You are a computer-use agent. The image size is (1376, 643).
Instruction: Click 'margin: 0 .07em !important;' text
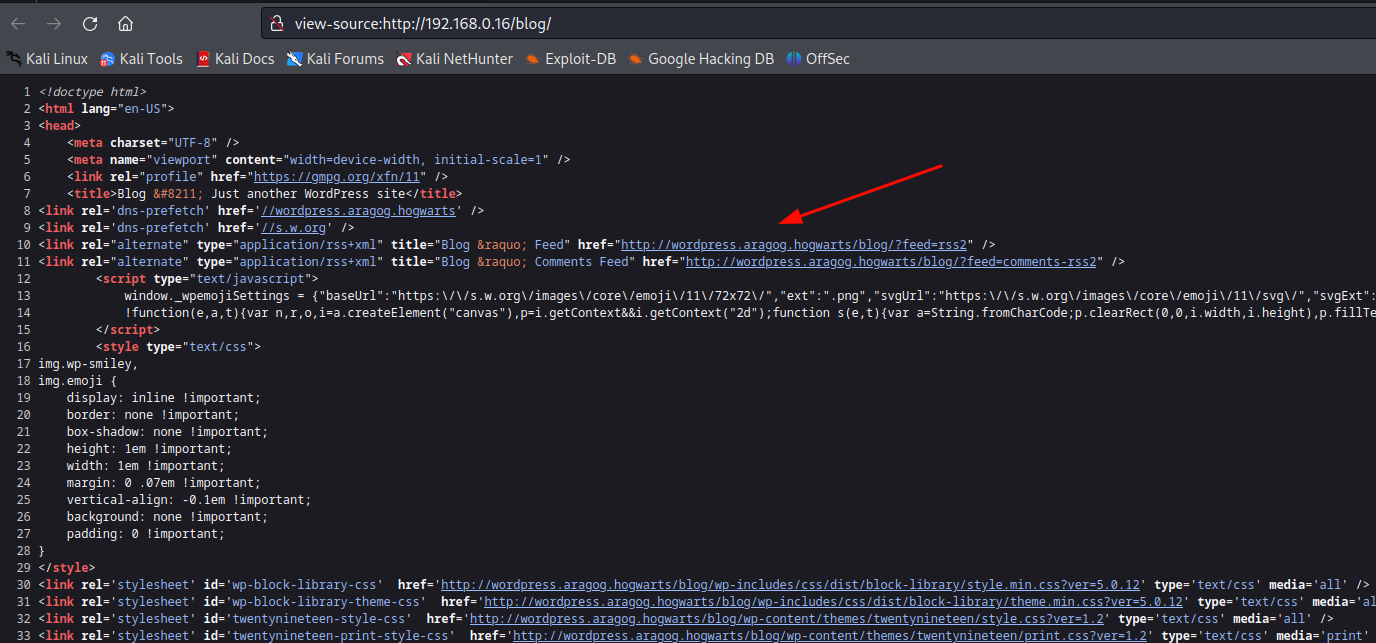(163, 482)
